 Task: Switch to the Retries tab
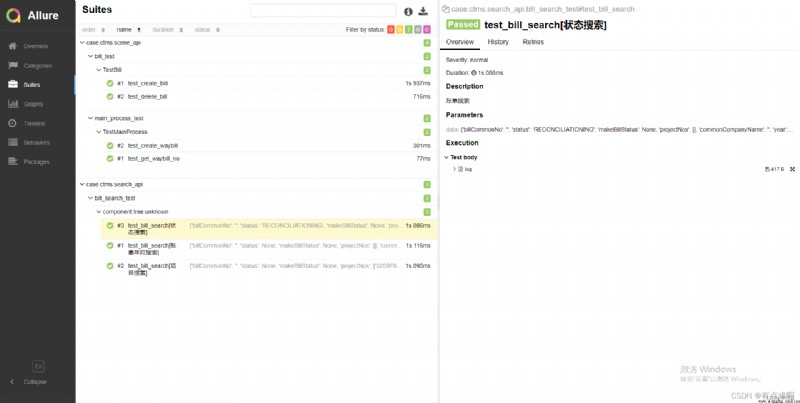533,42
